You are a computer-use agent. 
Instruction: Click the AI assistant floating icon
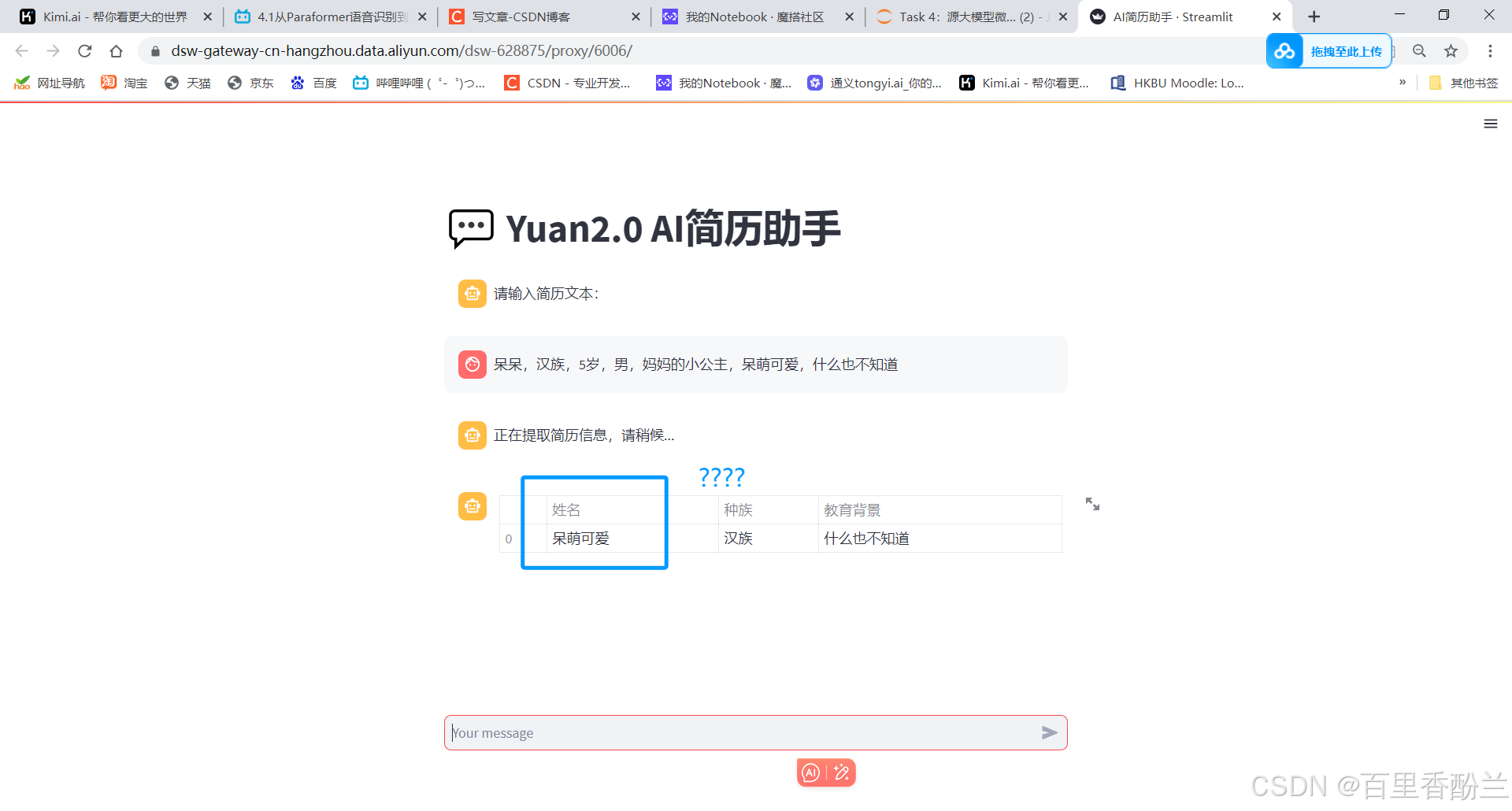[811, 773]
